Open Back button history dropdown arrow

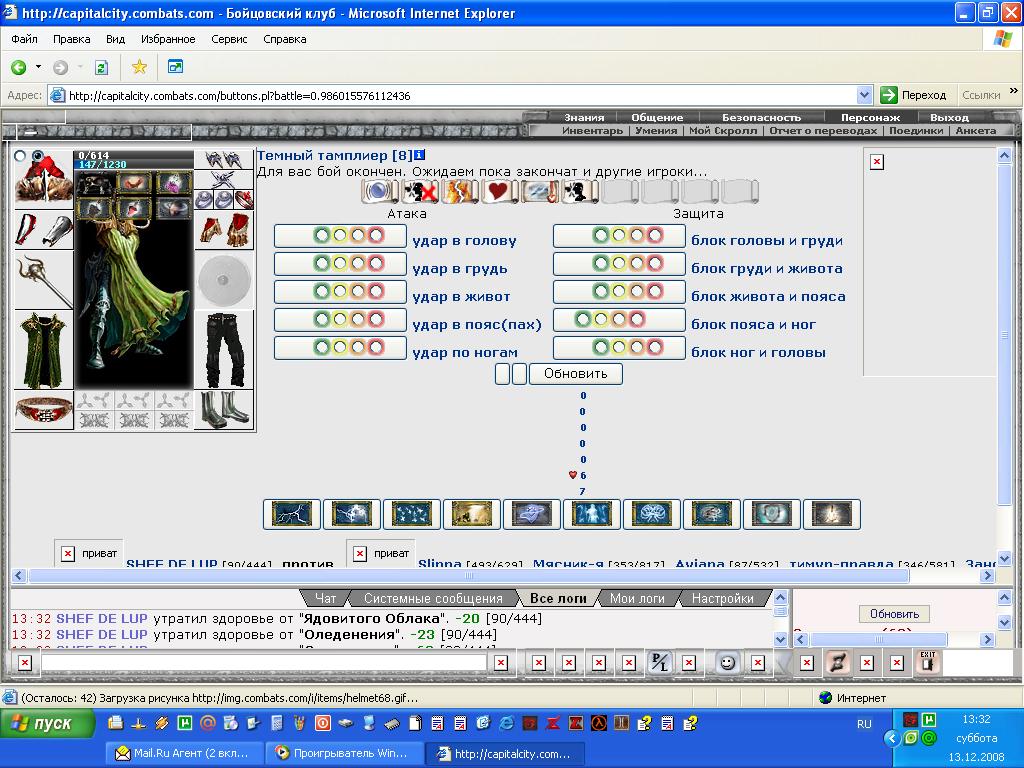click(38, 67)
